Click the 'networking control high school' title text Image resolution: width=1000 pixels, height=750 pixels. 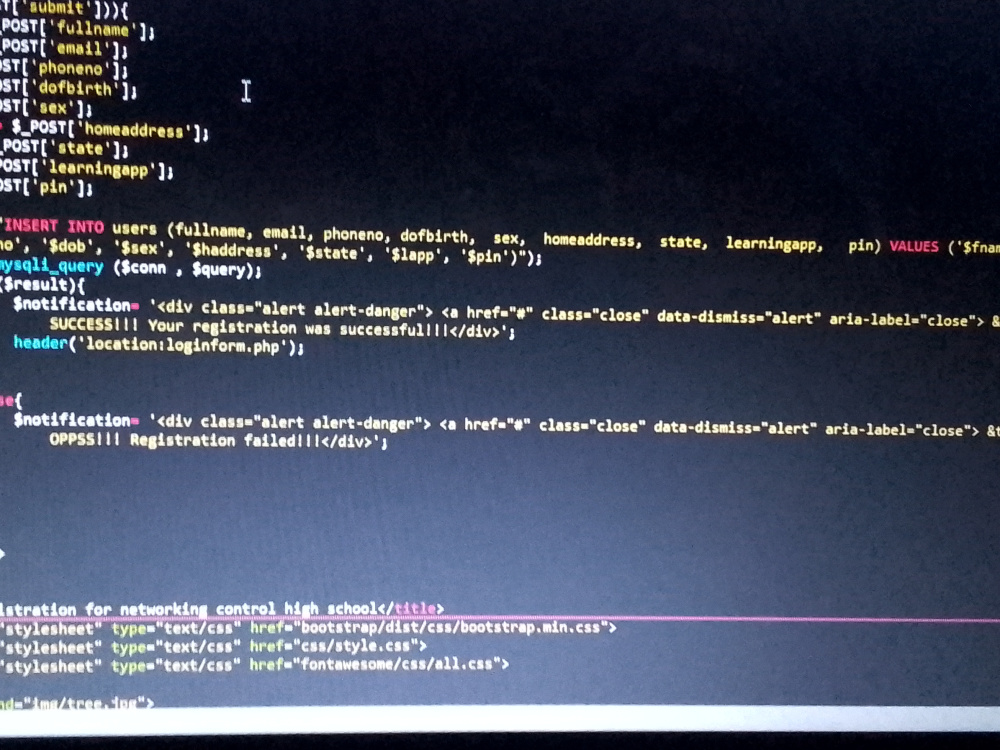pos(249,609)
